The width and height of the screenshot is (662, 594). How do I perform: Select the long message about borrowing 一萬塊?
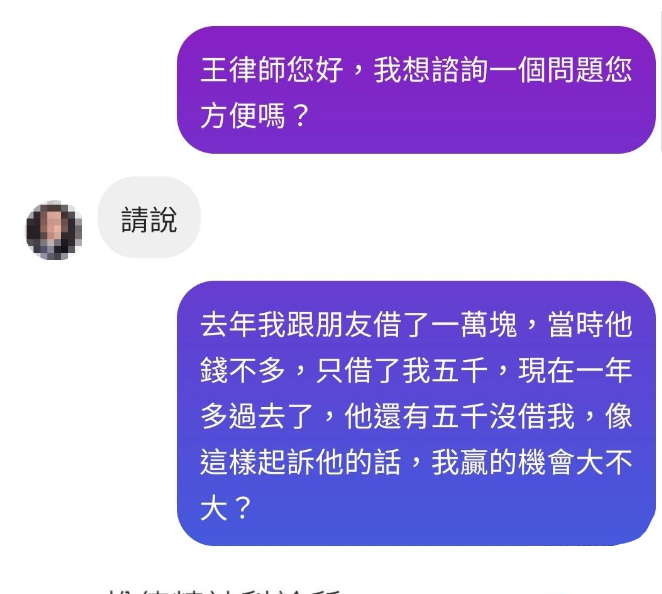(x=416, y=413)
